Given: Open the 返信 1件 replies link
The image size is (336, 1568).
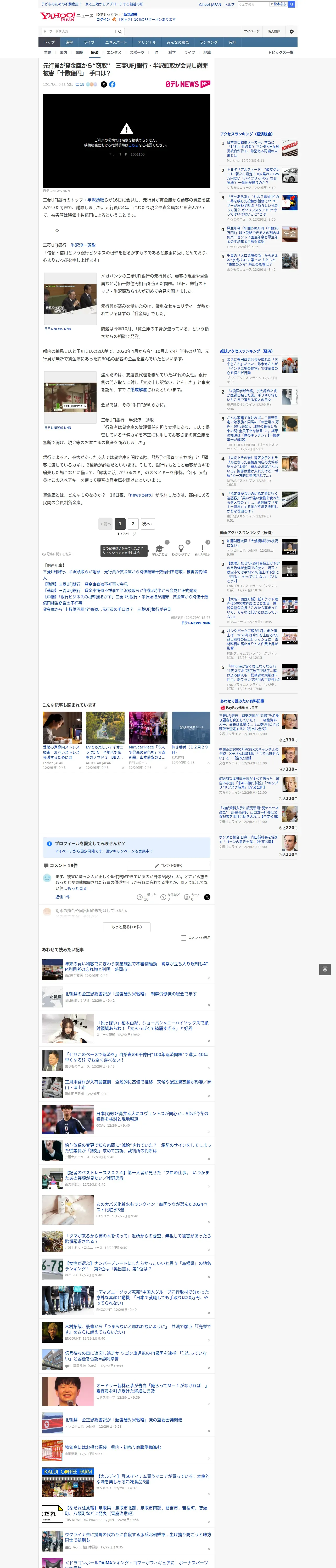Looking at the screenshot, I should 62,897.
